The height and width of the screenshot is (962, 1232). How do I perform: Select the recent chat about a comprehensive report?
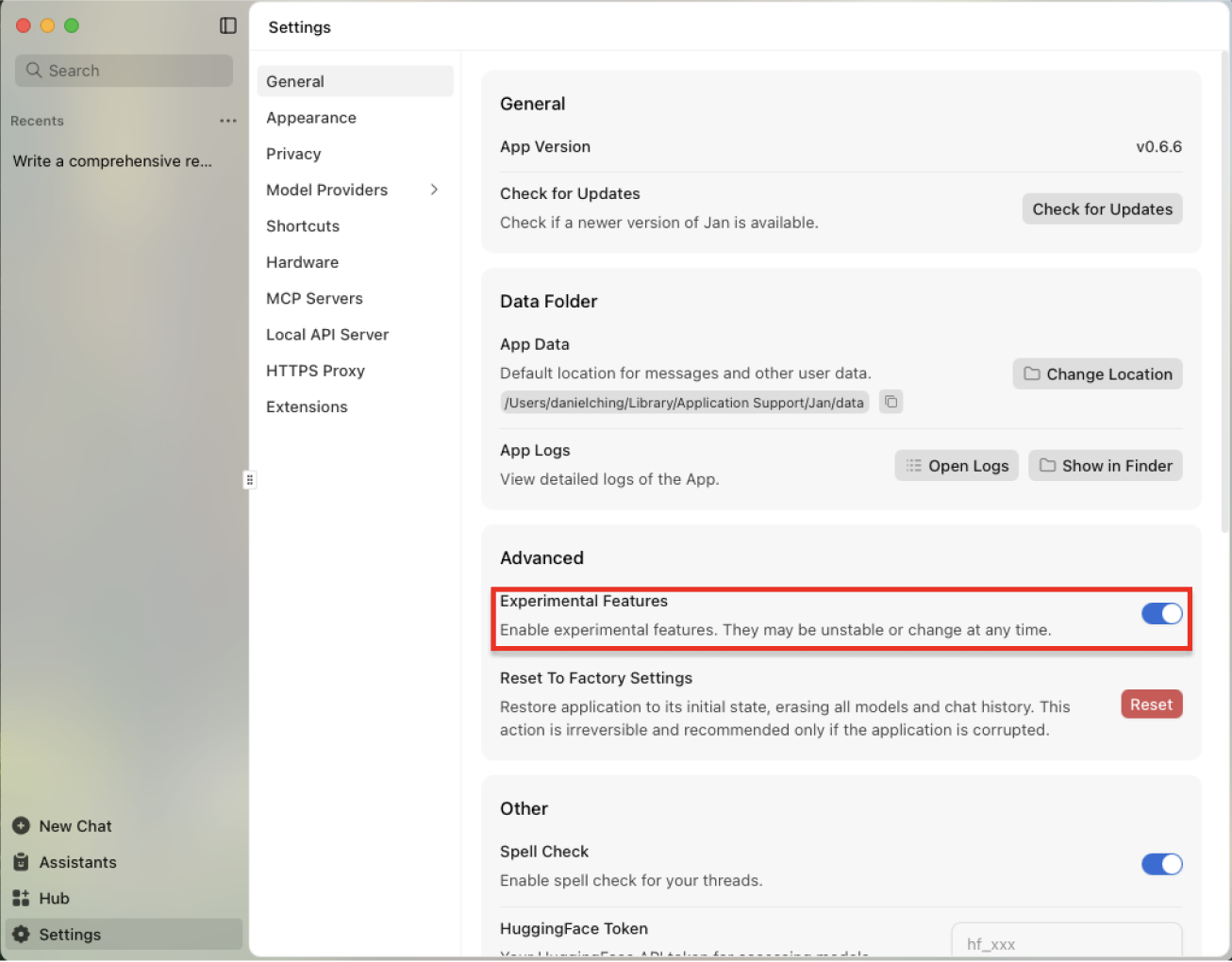112,160
